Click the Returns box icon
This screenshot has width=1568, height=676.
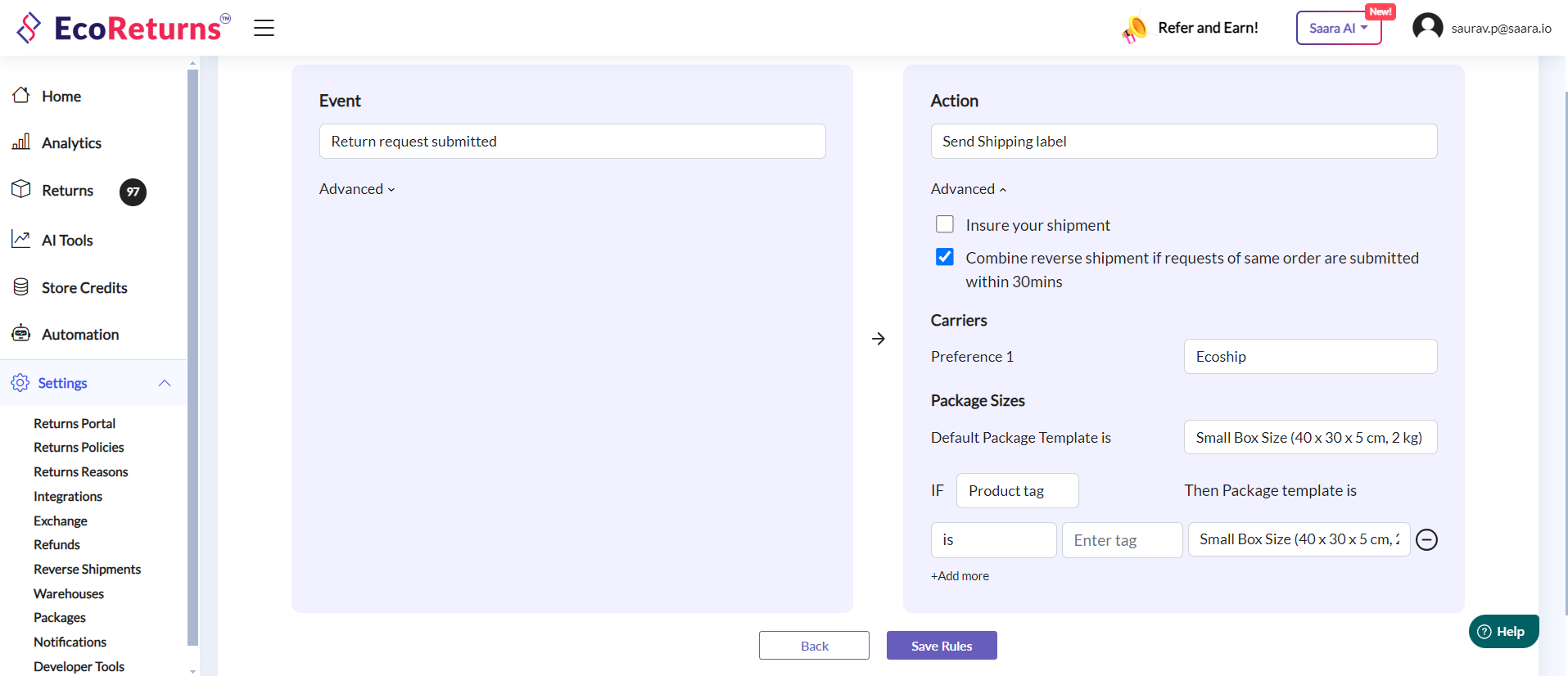pyautogui.click(x=21, y=190)
